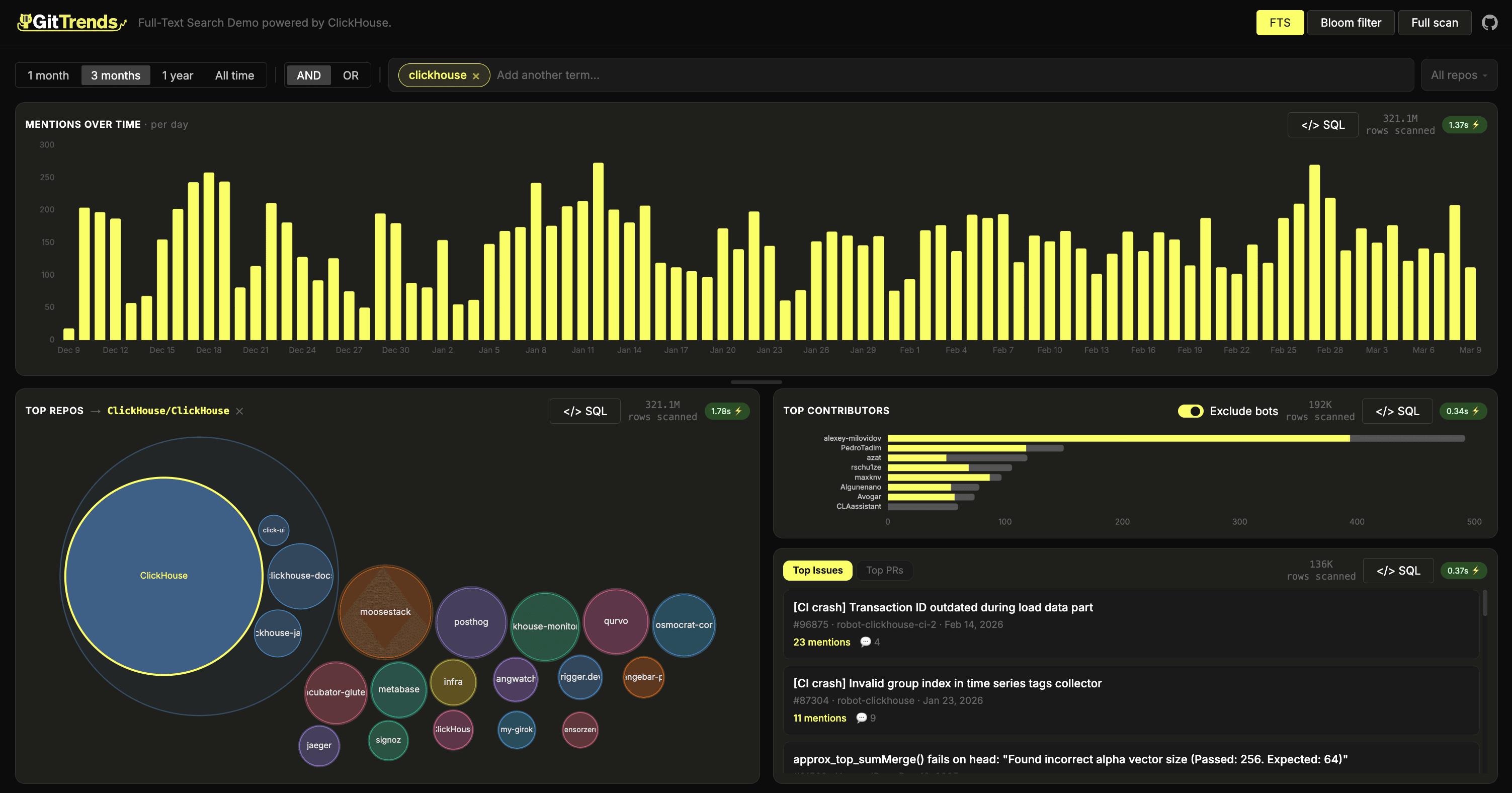Switch to the Top PRs tab
This screenshot has height=793, width=1512.
(884, 570)
